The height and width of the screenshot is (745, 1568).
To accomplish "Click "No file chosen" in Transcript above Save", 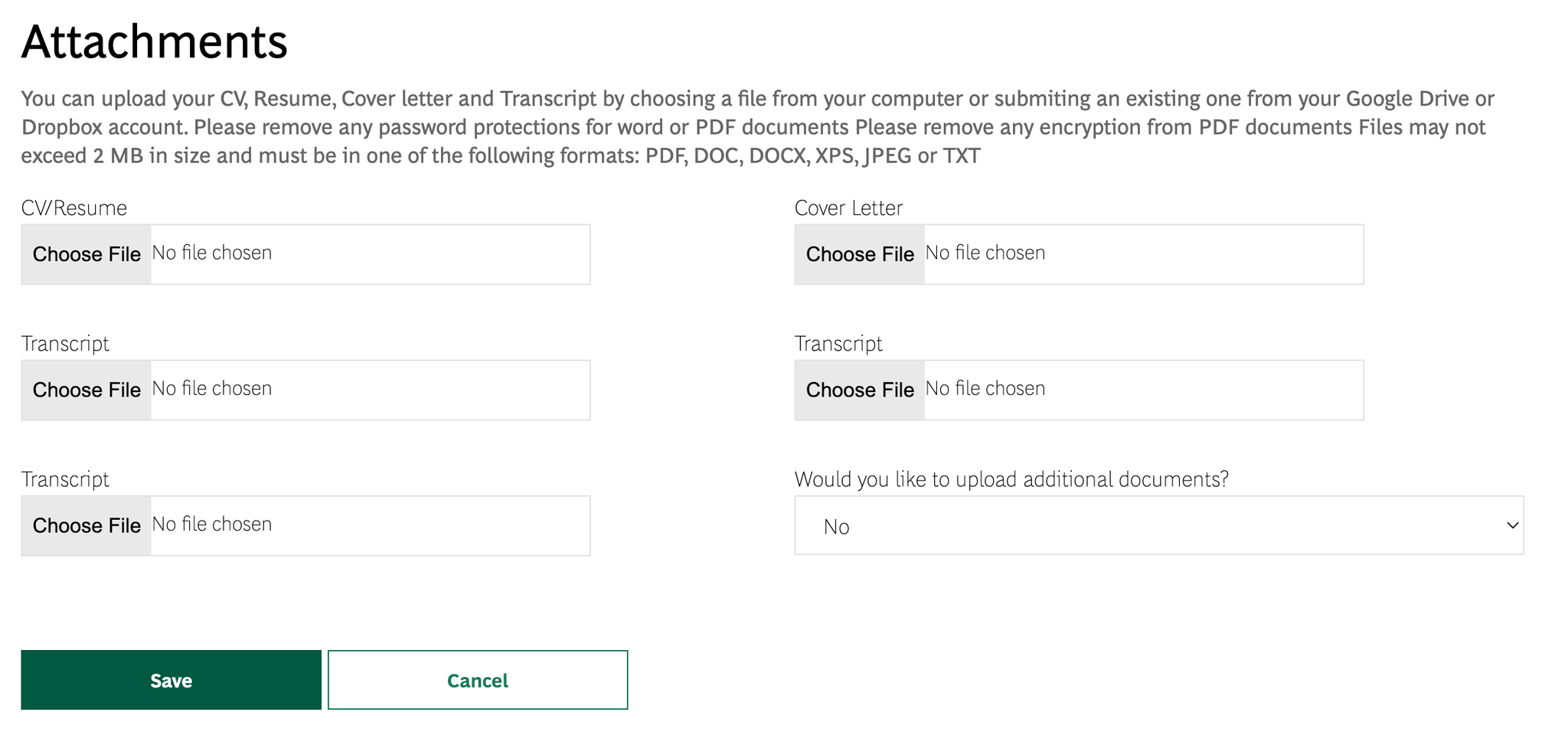I will [212, 524].
